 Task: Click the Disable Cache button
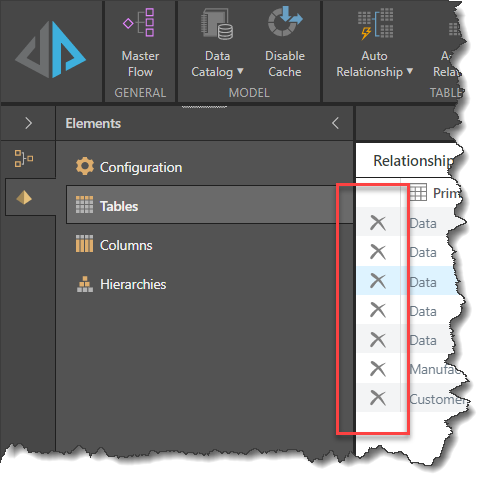click(x=285, y=43)
